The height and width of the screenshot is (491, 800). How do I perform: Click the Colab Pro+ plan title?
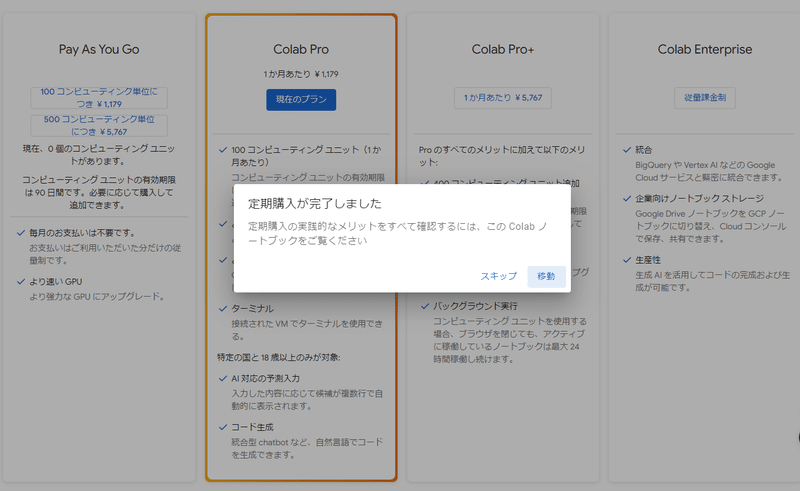click(503, 50)
